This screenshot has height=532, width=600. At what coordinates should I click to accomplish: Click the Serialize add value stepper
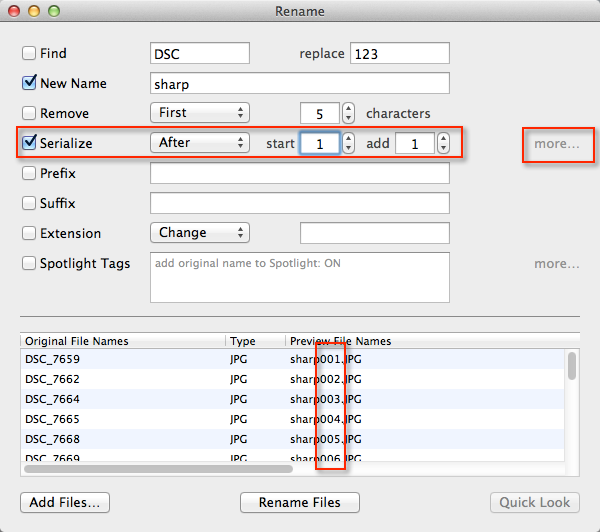(x=443, y=143)
